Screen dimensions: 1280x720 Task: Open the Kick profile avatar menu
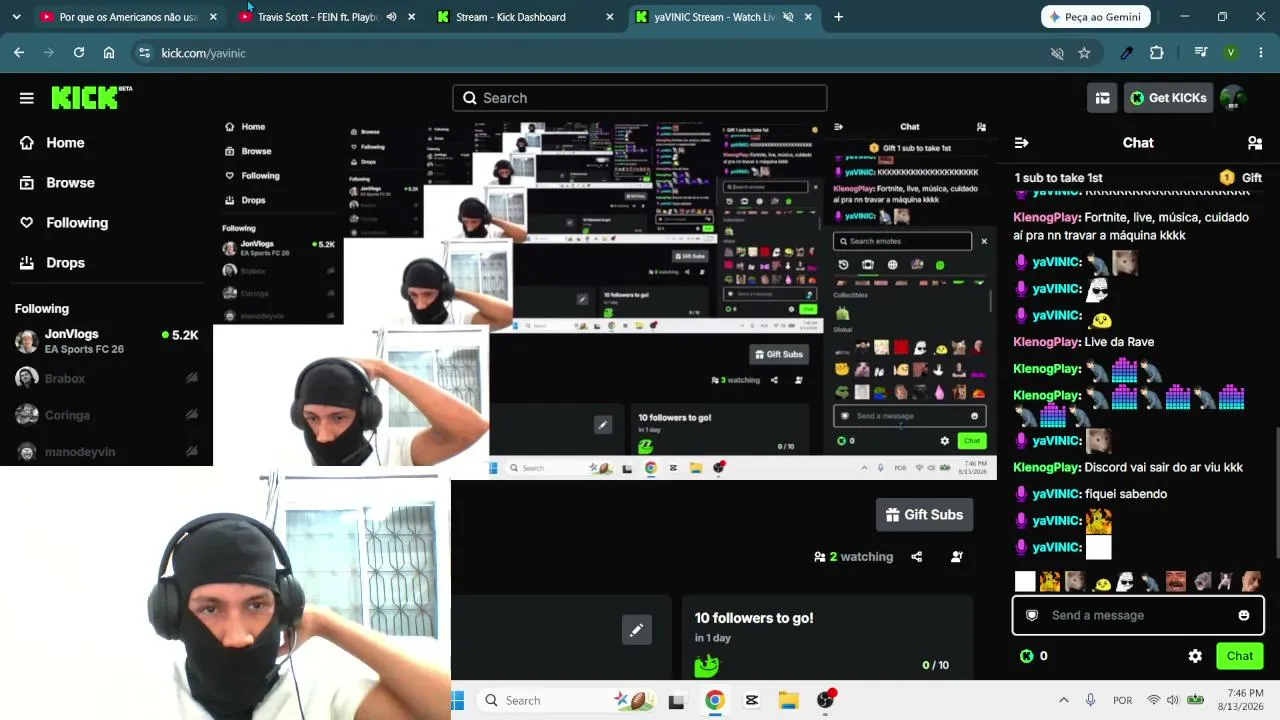click(x=1233, y=98)
